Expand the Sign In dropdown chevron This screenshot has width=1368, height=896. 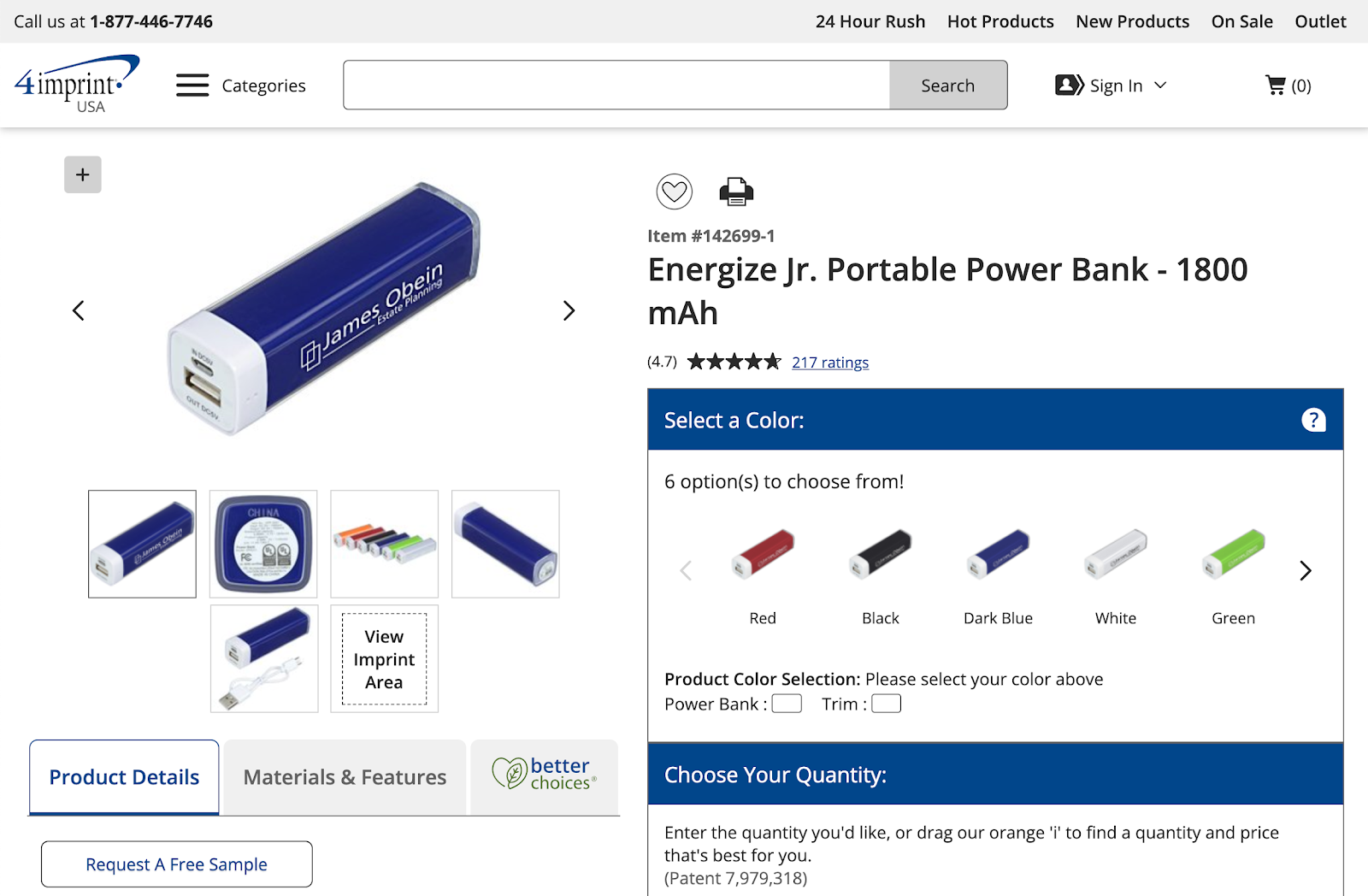[1160, 85]
